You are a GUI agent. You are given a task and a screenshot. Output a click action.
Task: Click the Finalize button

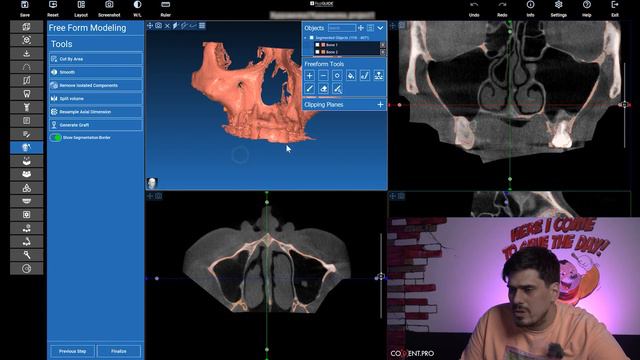tap(119, 351)
